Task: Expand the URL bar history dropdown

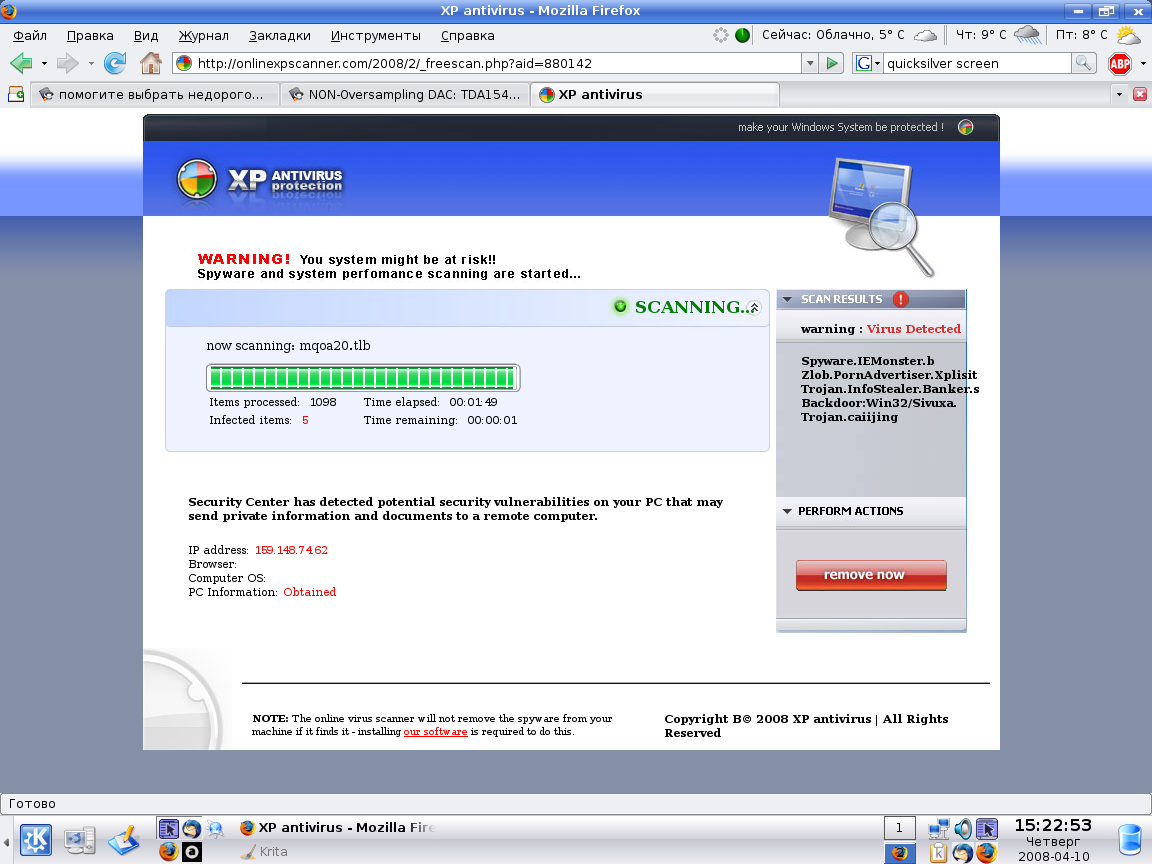Action: 810,63
